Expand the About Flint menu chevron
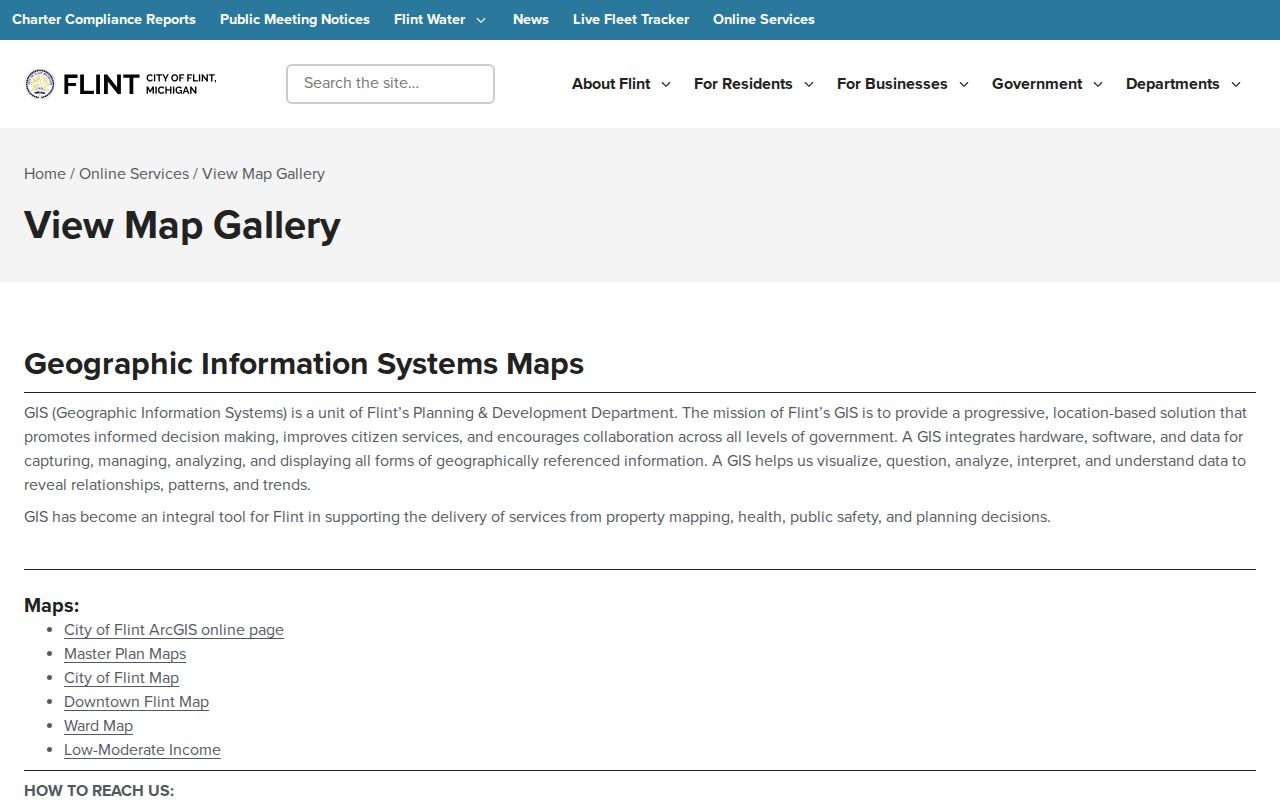 point(666,84)
